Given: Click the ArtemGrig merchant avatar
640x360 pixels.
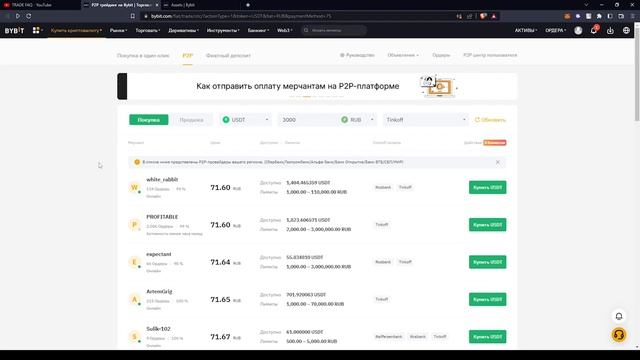Looking at the screenshot, I should coord(134,299).
